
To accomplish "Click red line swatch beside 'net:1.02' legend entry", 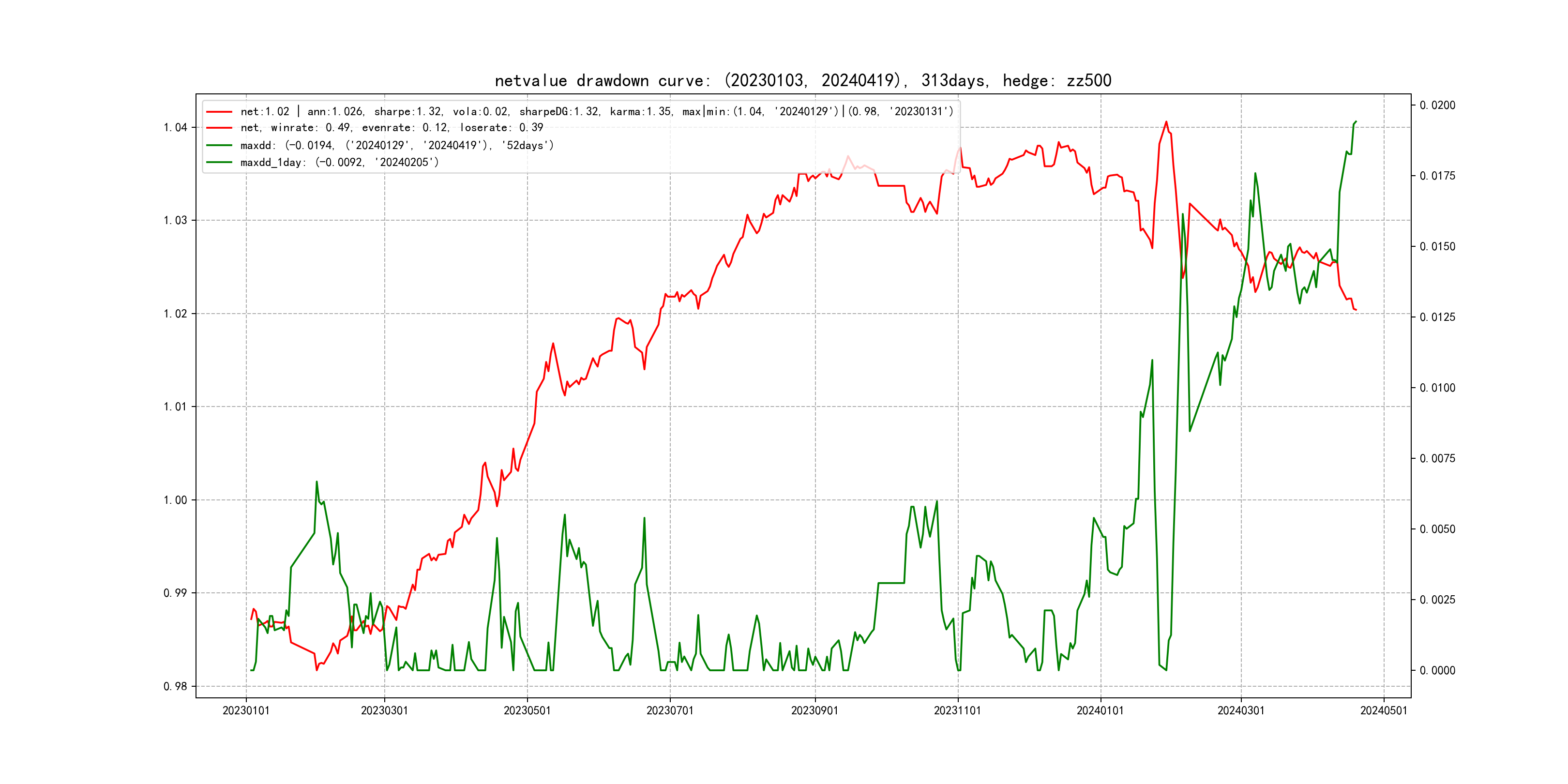I will [219, 112].
